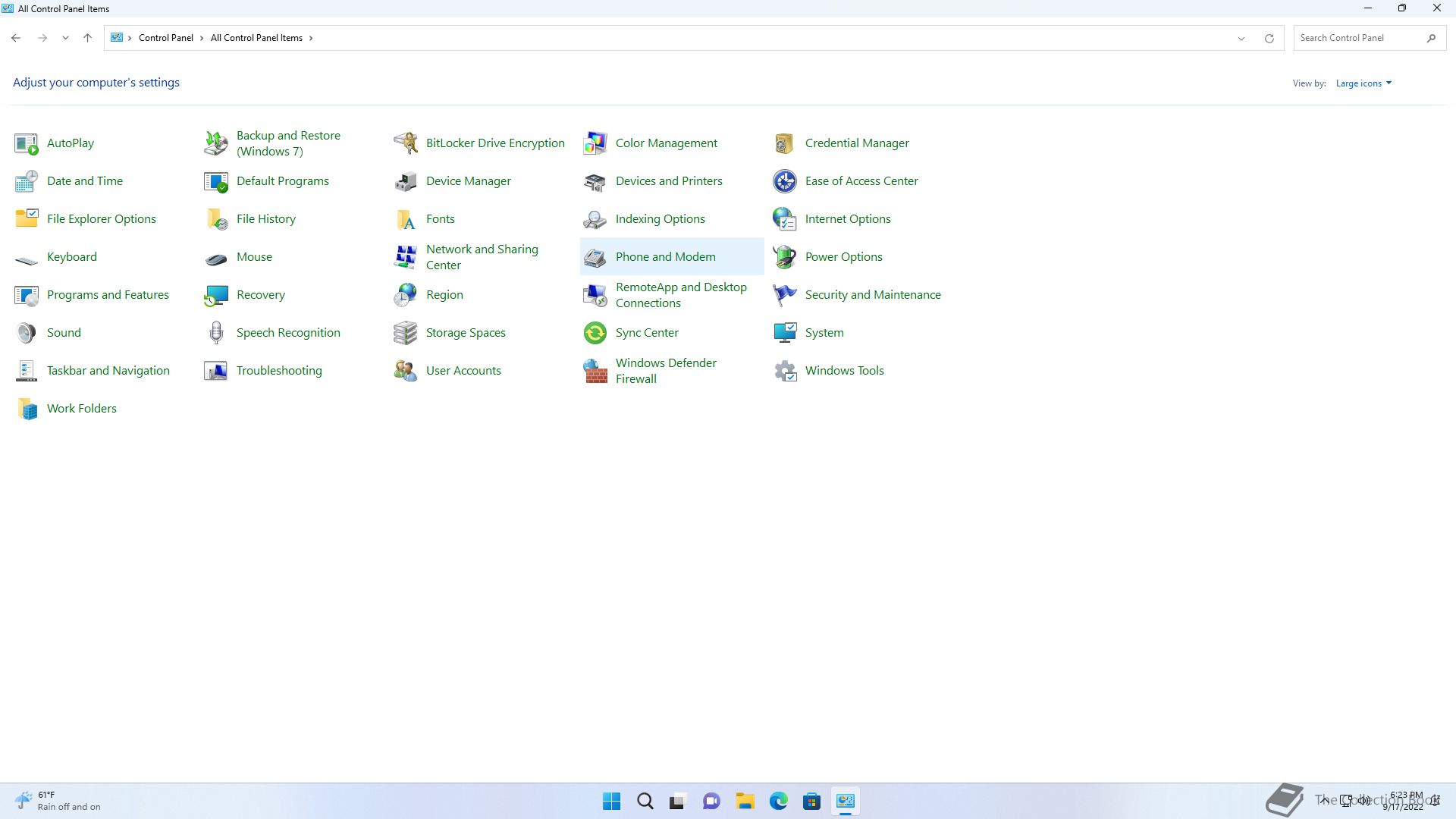Open BitLocker Drive Encryption icon
The height and width of the screenshot is (819, 1456).
[406, 143]
